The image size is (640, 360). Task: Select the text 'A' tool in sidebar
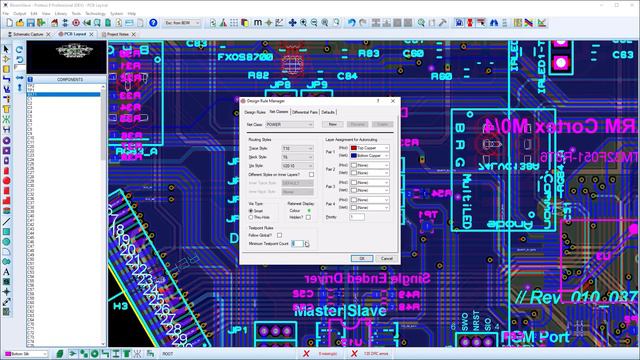pos(6,272)
